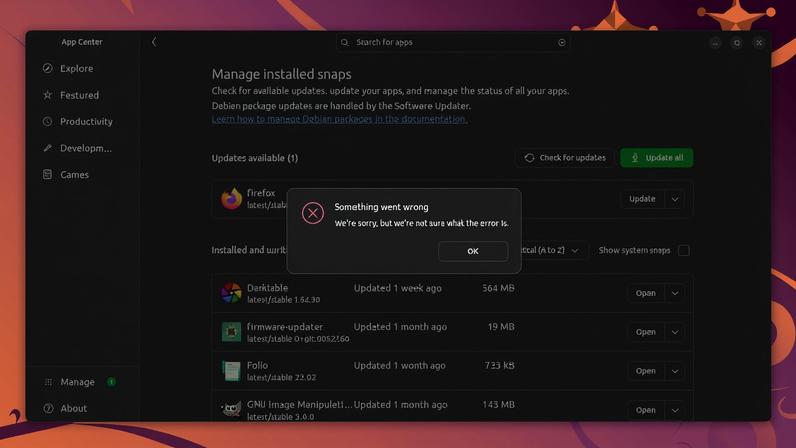Toggle Show system snaps checkbox
Viewport: 796px width, 448px height.
(684, 250)
